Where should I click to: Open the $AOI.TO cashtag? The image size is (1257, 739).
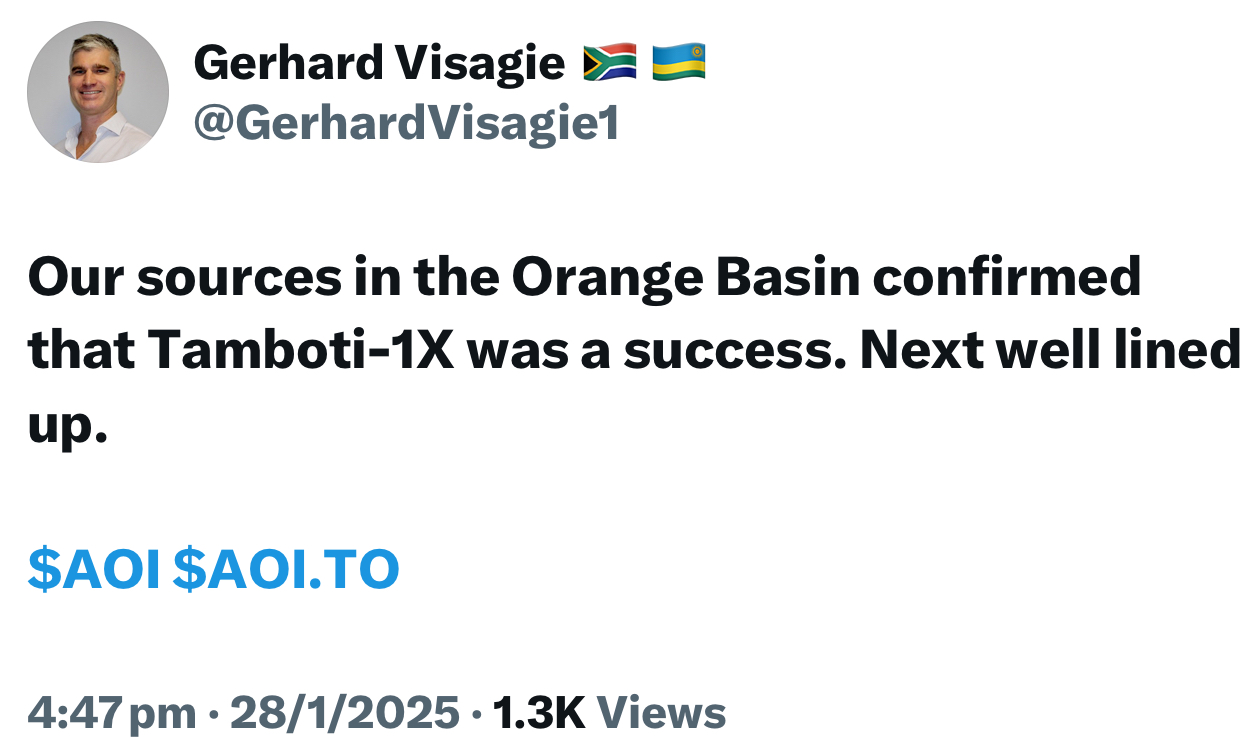(x=286, y=570)
